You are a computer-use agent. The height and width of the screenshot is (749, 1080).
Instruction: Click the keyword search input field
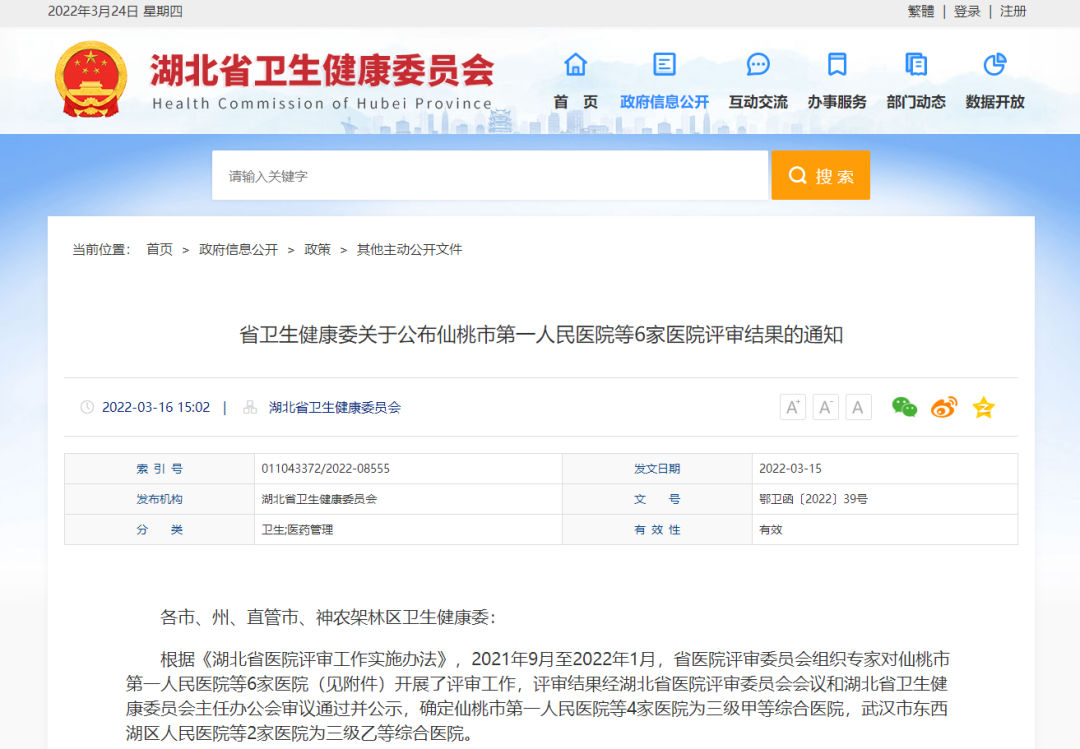pos(489,176)
